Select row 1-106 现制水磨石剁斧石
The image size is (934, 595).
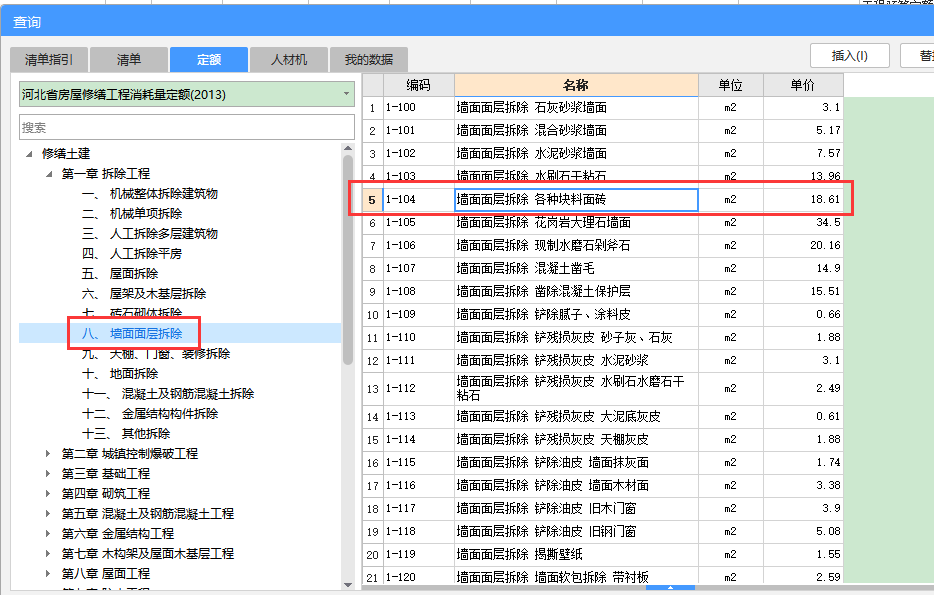(x=603, y=245)
